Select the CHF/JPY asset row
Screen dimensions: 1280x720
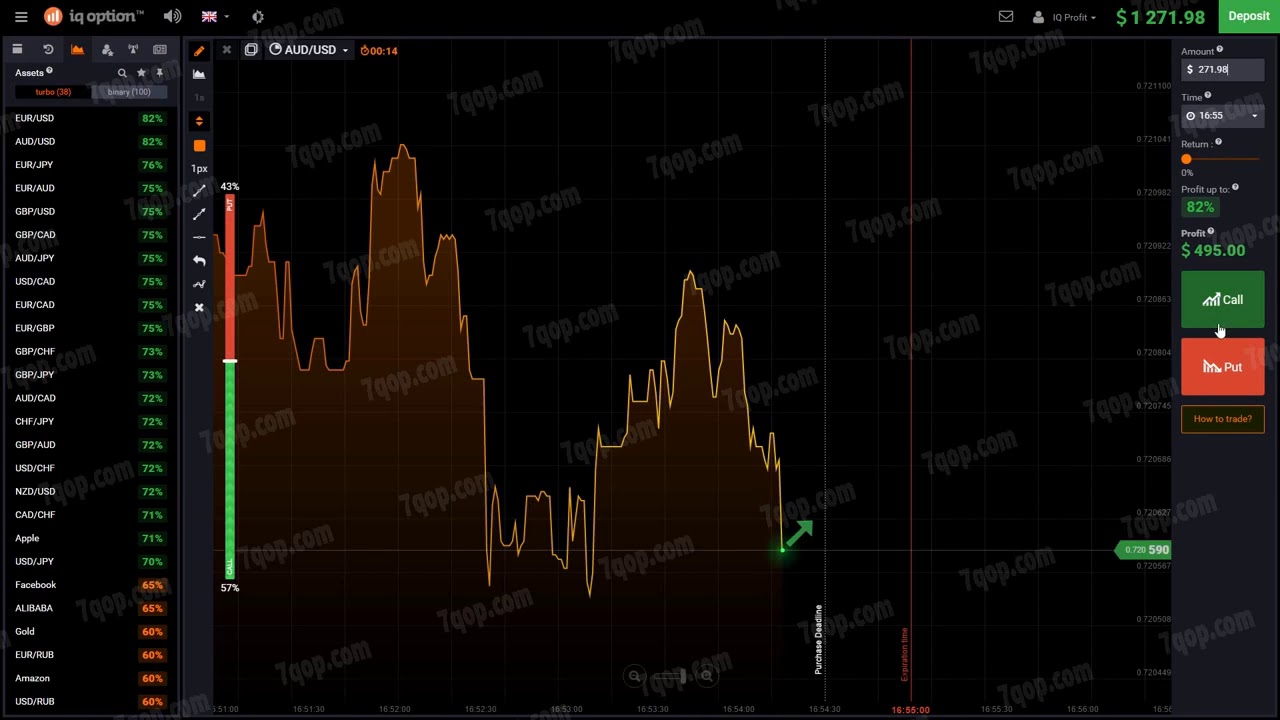(90, 421)
